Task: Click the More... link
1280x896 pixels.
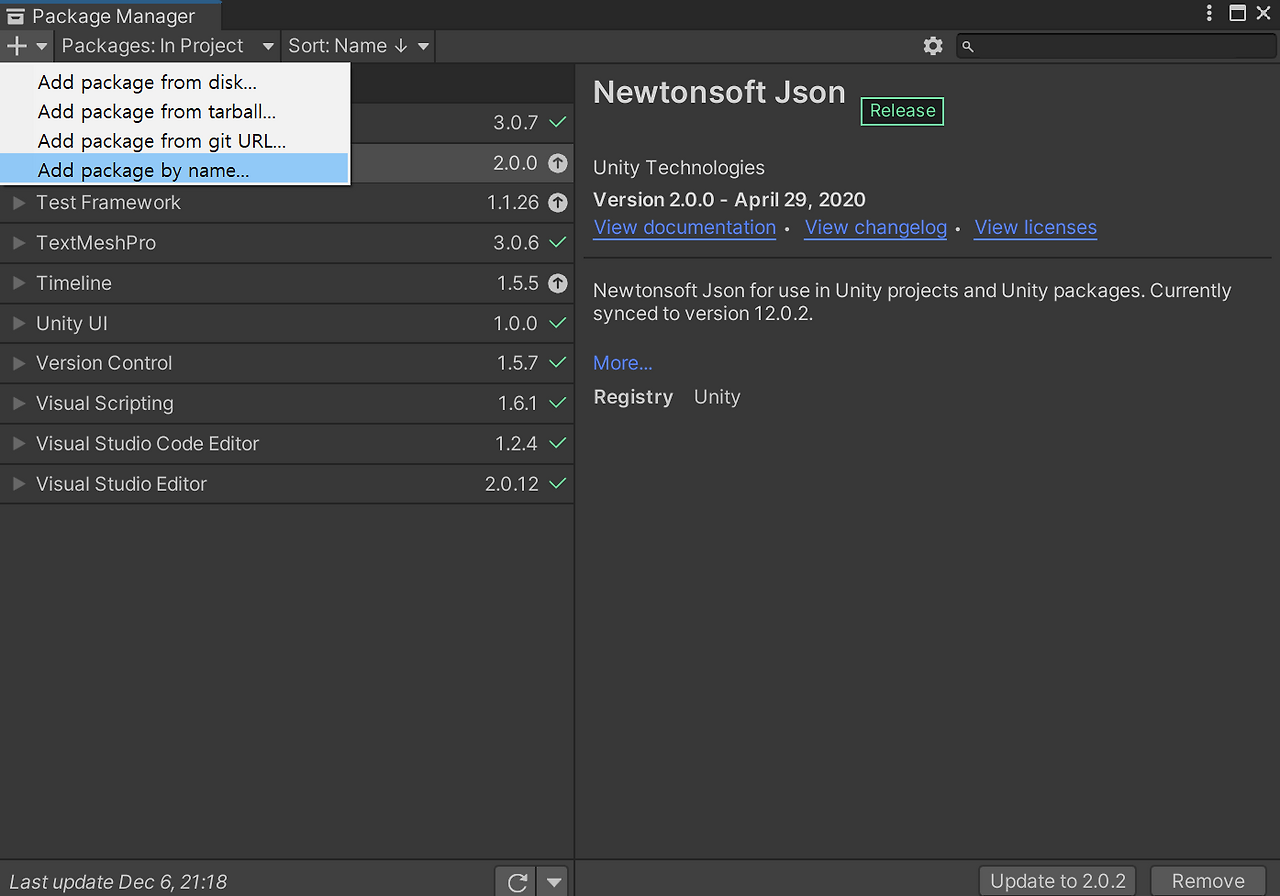Action: (621, 362)
